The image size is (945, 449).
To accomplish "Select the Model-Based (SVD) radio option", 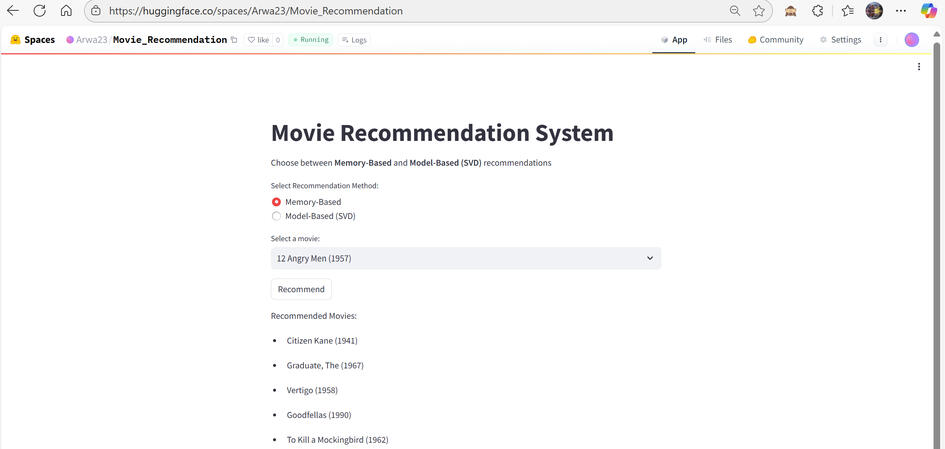I will point(277,216).
